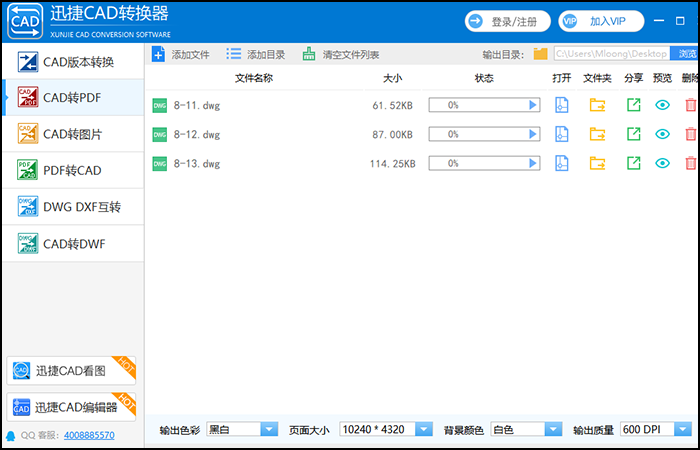Select the file name 8-11.dwg
Screen dimensions: 700x450
click(197, 106)
